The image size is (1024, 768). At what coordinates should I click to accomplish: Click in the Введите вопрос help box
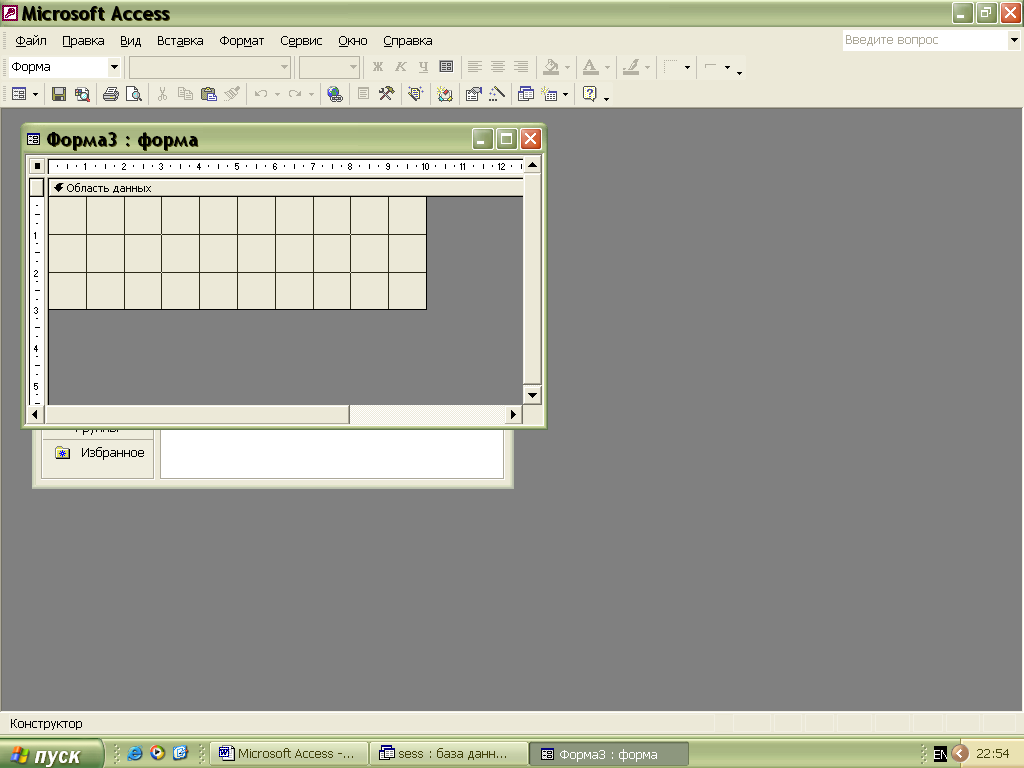tap(924, 40)
